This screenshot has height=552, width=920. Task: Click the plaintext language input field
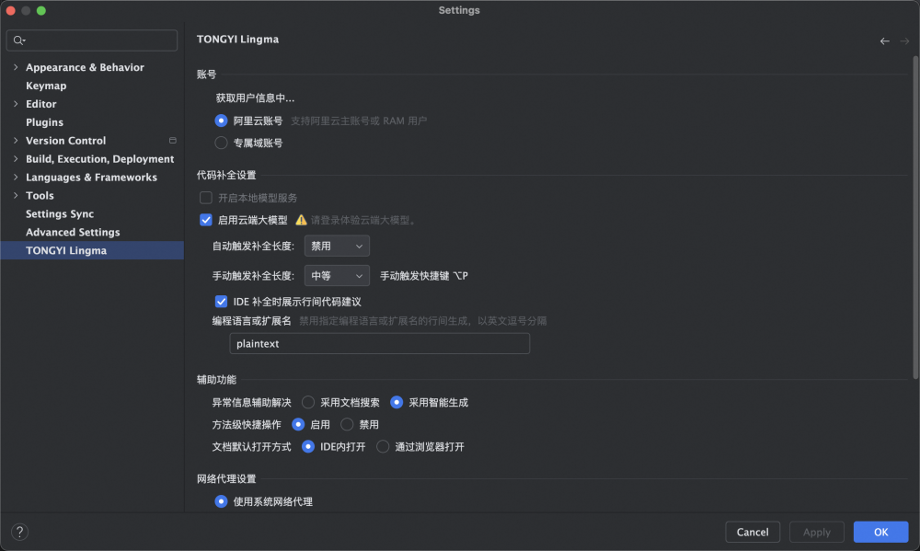(x=380, y=344)
